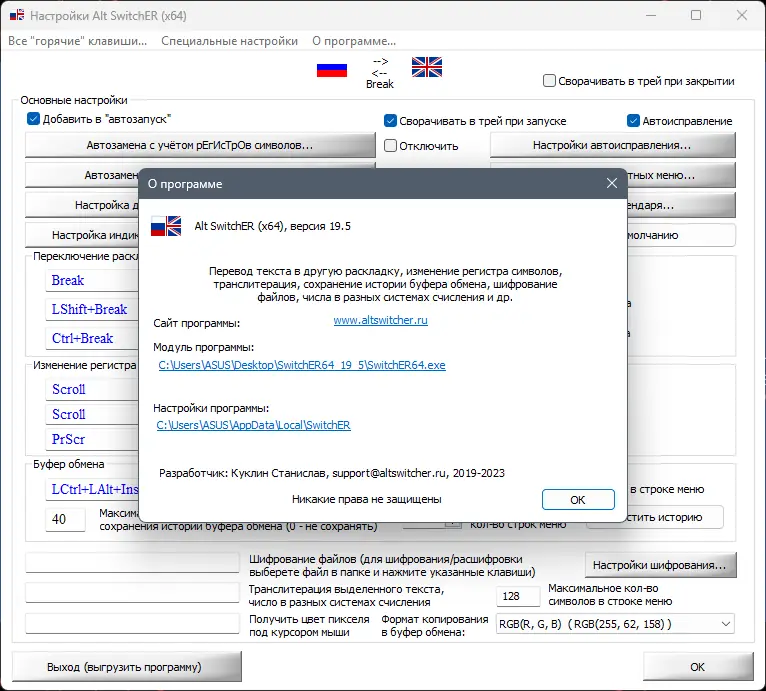Click empty hotkey field for Получить цвет пикселя
This screenshot has width=766, height=691.
point(132,624)
